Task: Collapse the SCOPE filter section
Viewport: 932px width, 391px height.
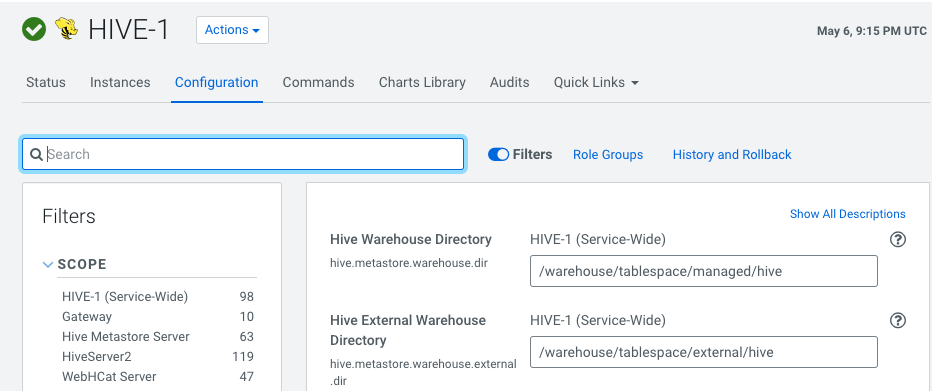Action: (48, 264)
